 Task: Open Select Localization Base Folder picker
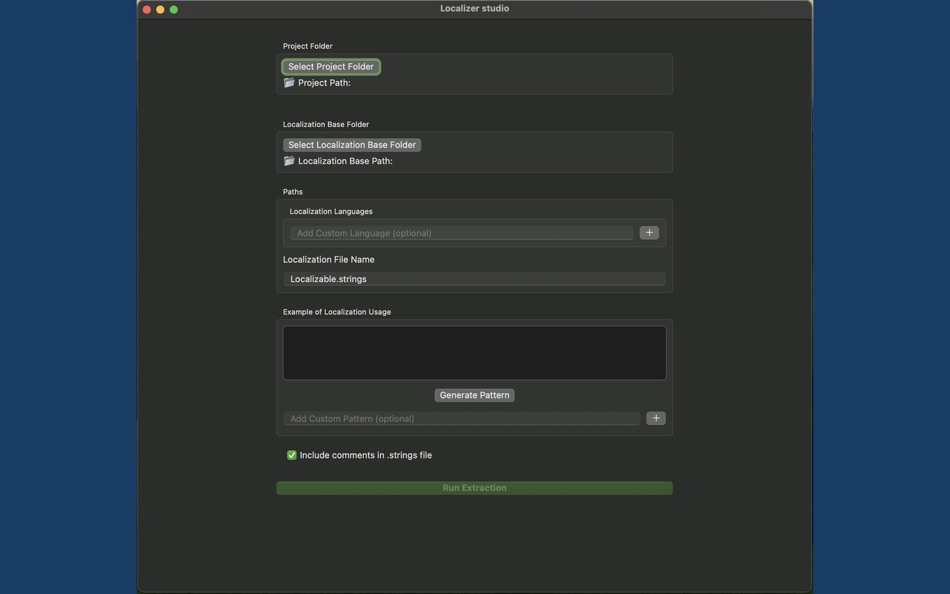tap(350, 143)
